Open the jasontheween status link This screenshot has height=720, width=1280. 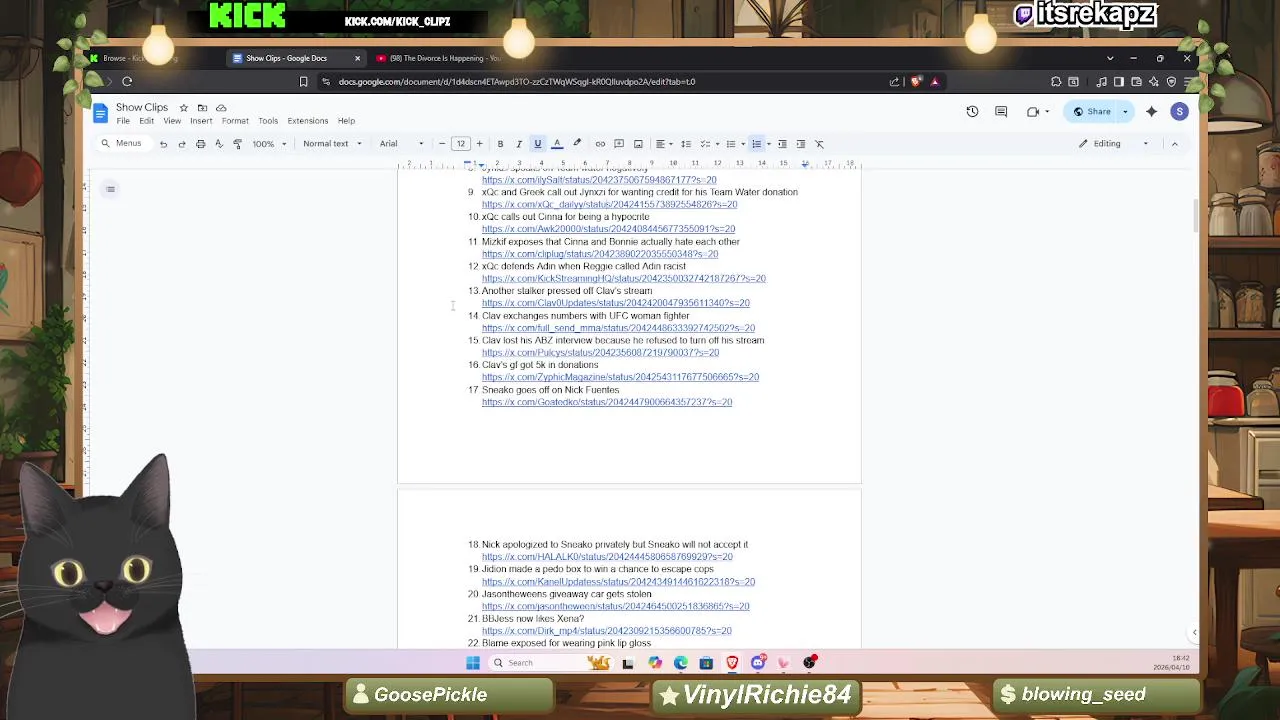click(x=615, y=606)
